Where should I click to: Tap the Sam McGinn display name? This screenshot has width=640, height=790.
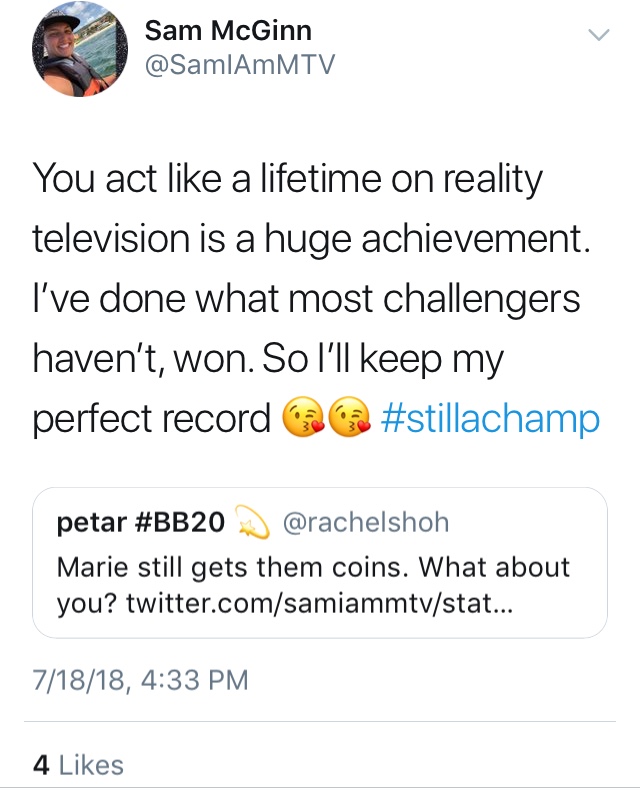point(228,31)
